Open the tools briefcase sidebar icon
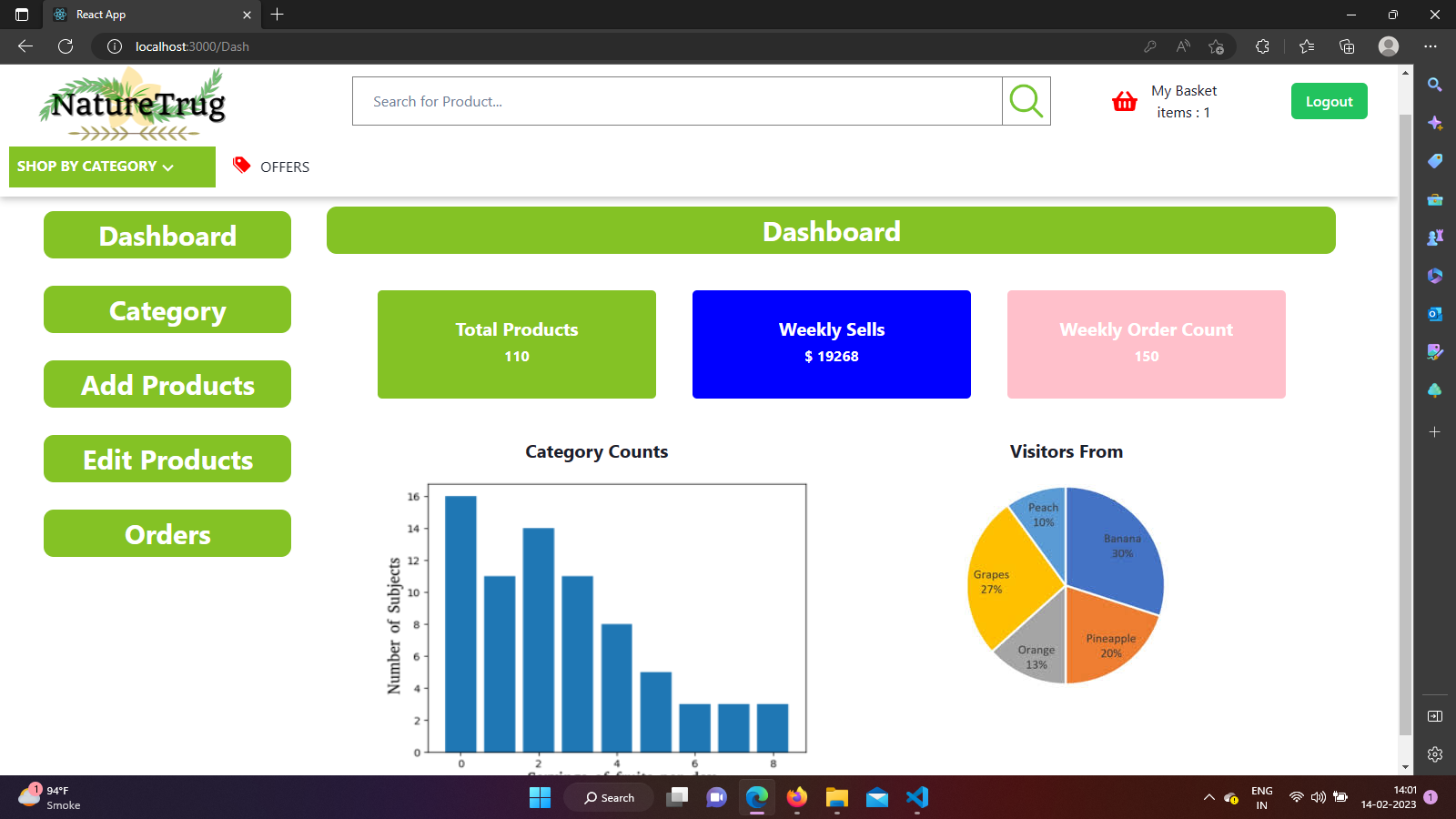Viewport: 1456px width, 819px height. tap(1435, 199)
